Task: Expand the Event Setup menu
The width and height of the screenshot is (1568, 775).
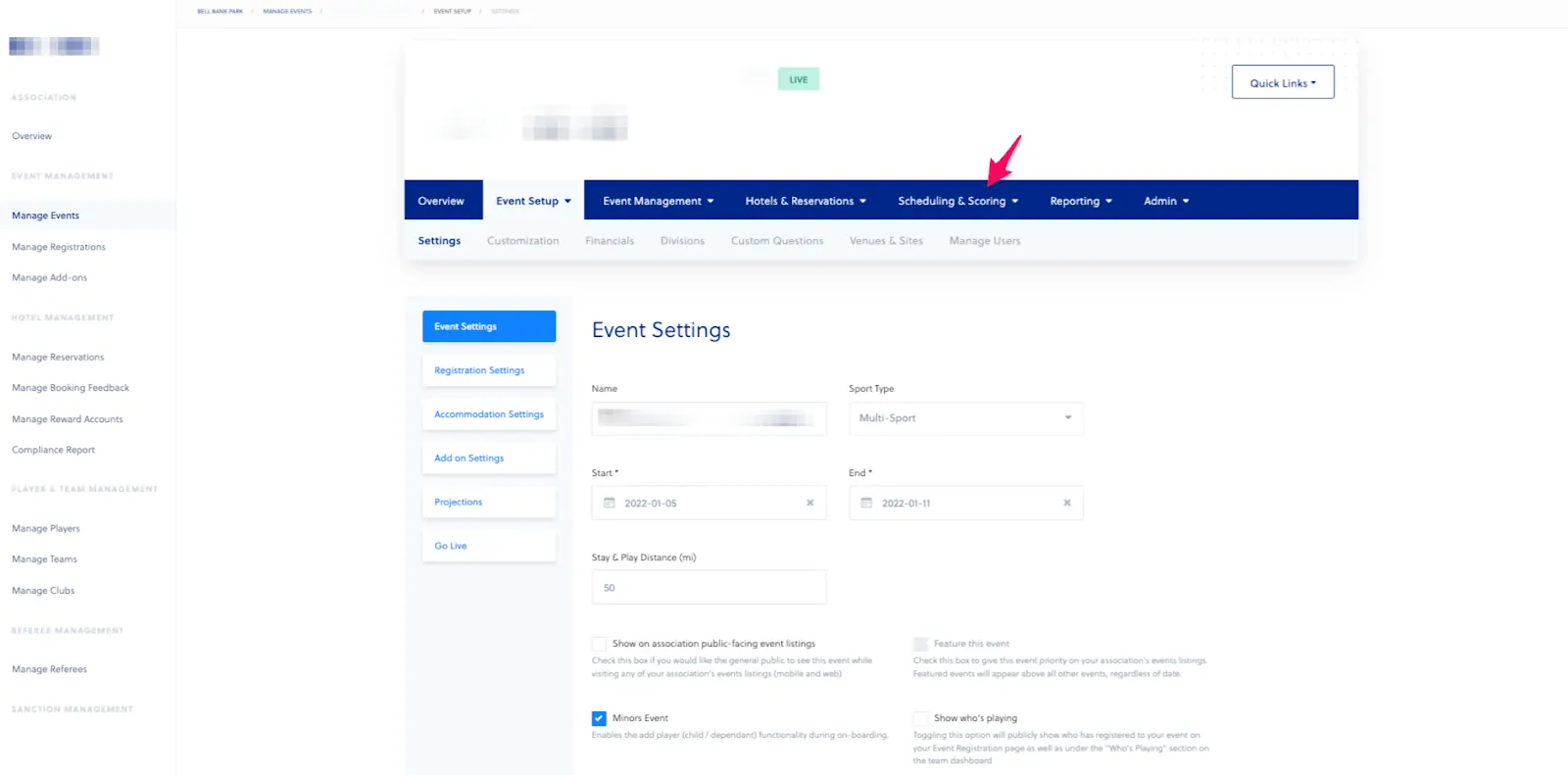Action: coord(533,200)
